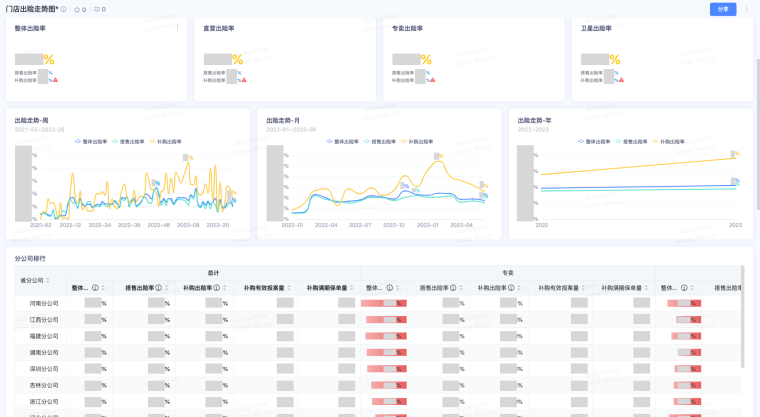
Task: Click the info icon next to dashboard title
Action: click(x=64, y=9)
